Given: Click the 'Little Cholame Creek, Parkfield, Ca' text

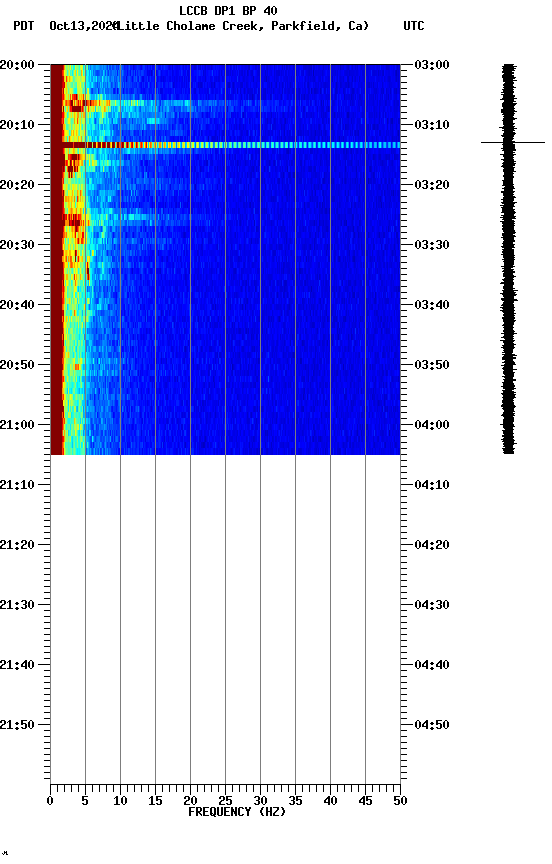Looking at the screenshot, I should pos(243,26).
